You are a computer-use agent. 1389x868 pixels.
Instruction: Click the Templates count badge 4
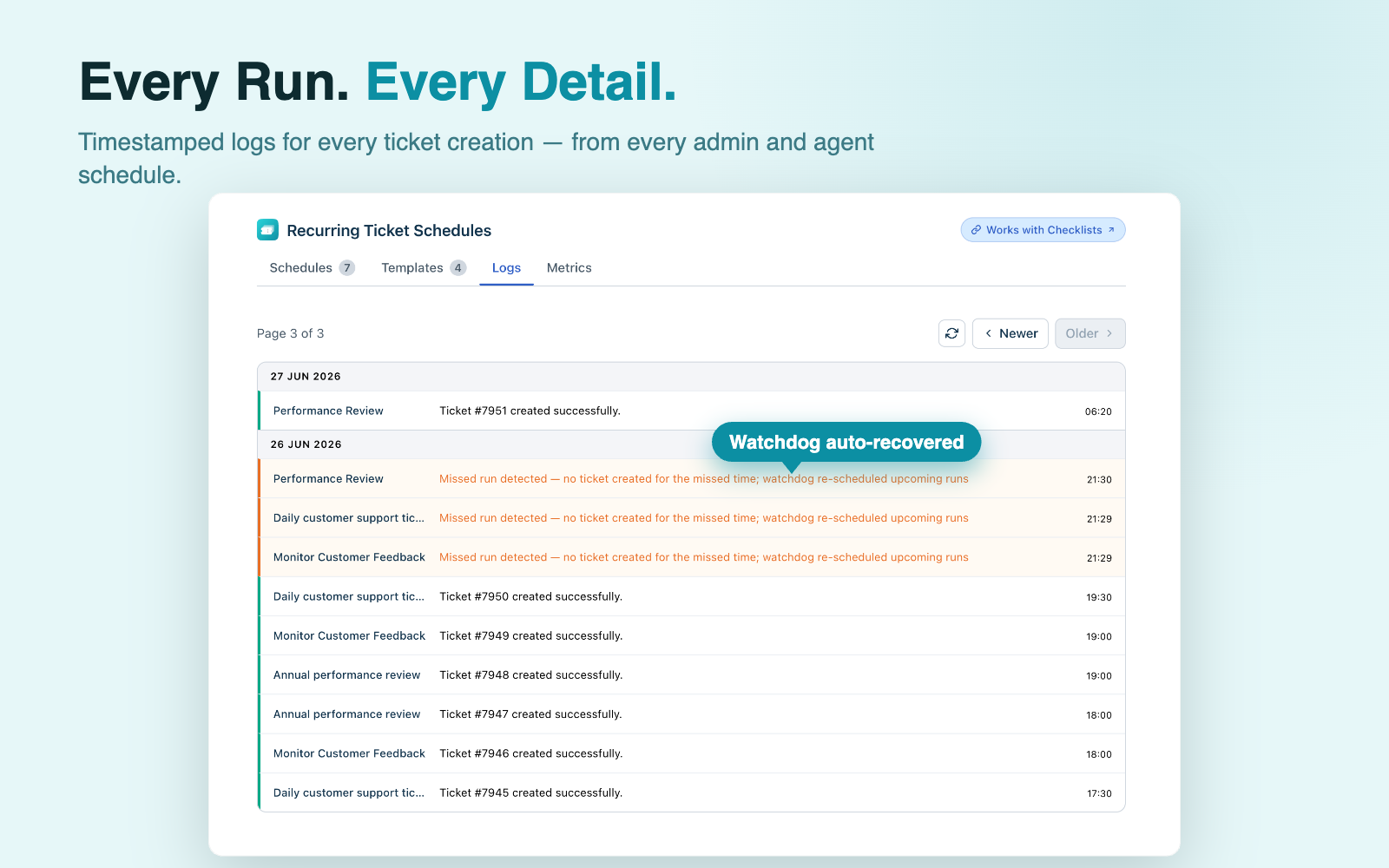(458, 267)
